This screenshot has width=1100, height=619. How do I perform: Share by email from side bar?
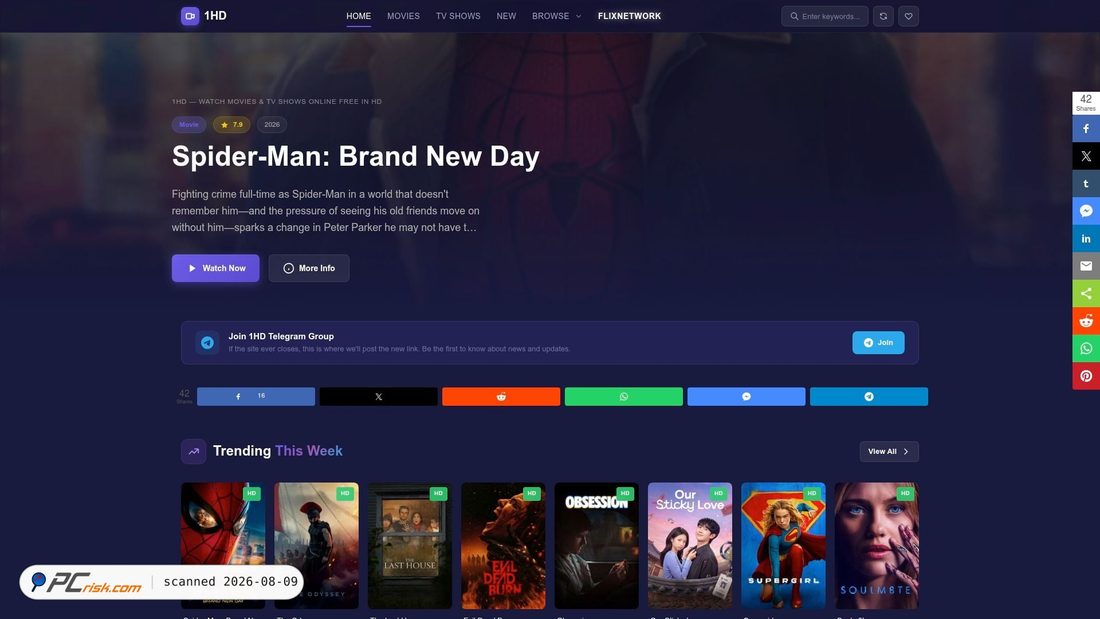pyautogui.click(x=1086, y=266)
